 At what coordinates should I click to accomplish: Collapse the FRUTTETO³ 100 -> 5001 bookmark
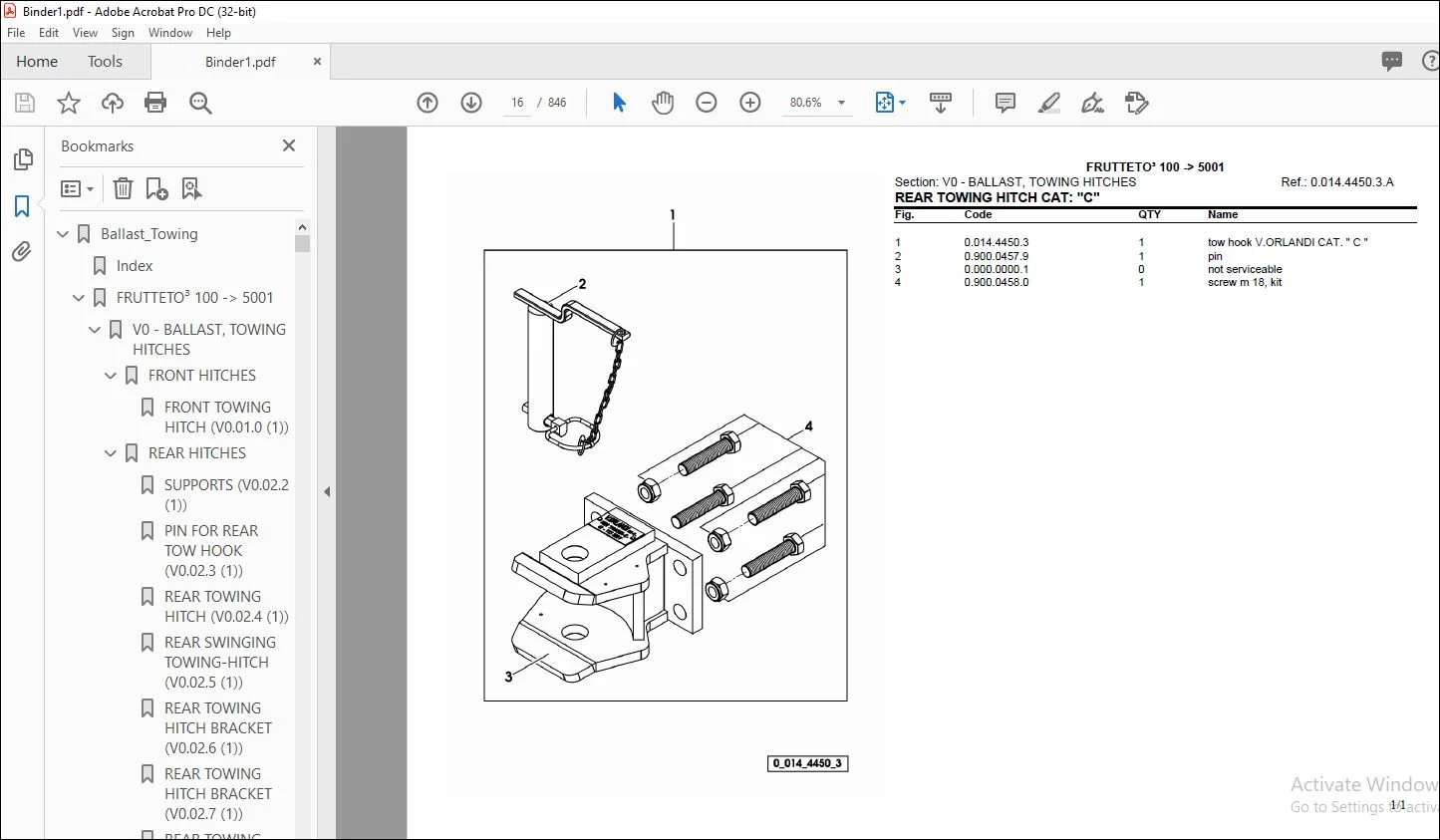coord(79,298)
